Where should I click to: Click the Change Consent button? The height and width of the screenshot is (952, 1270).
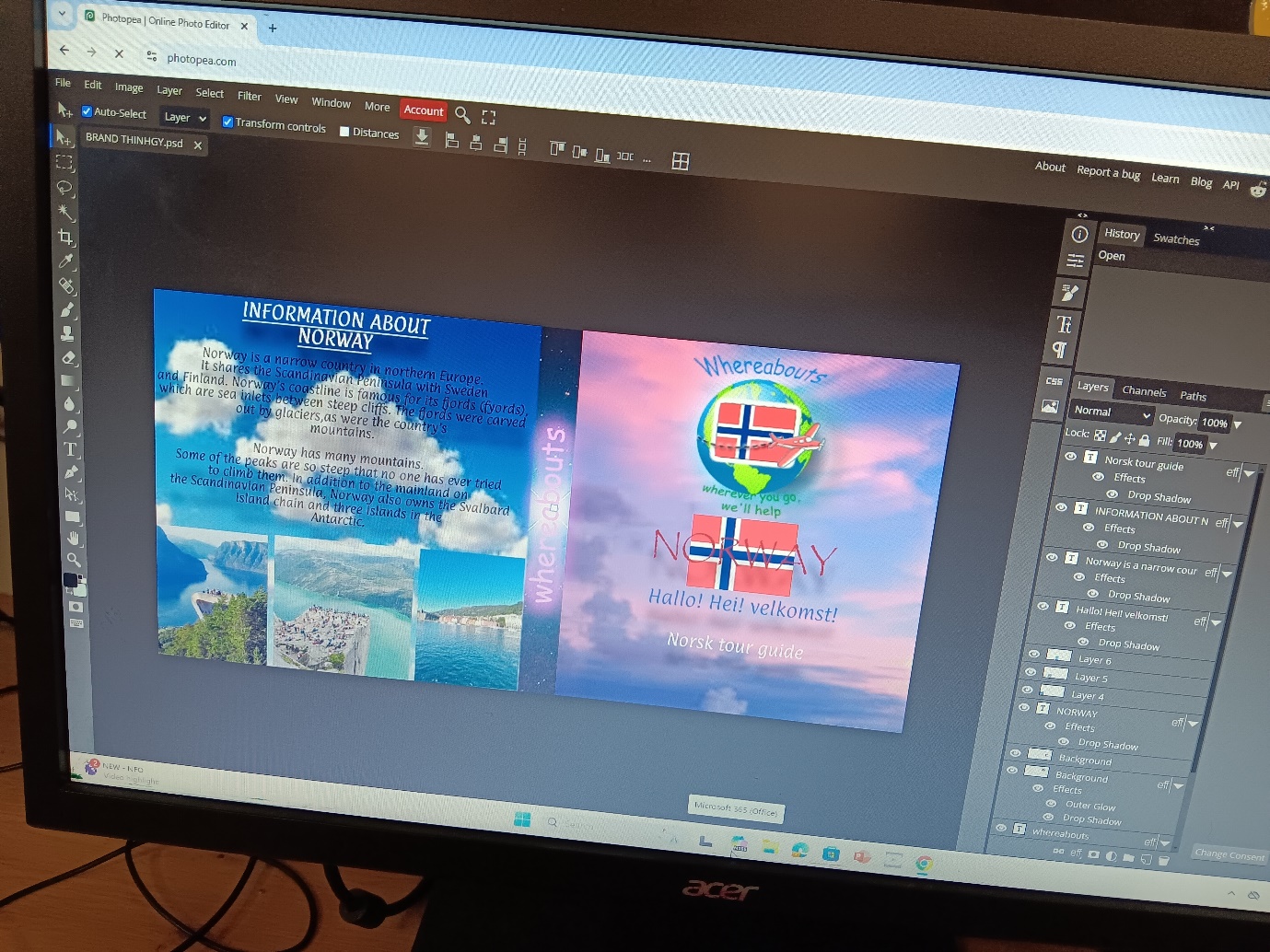[x=1229, y=854]
